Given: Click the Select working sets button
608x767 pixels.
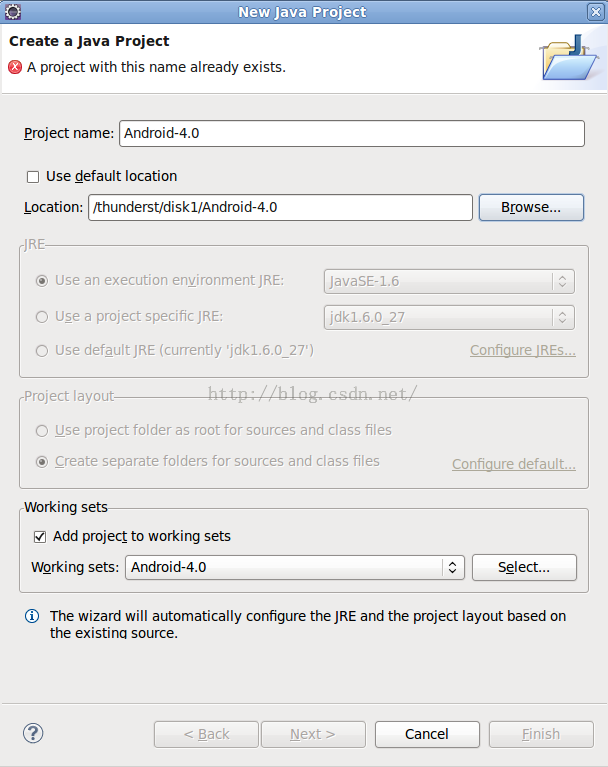Looking at the screenshot, I should (524, 567).
